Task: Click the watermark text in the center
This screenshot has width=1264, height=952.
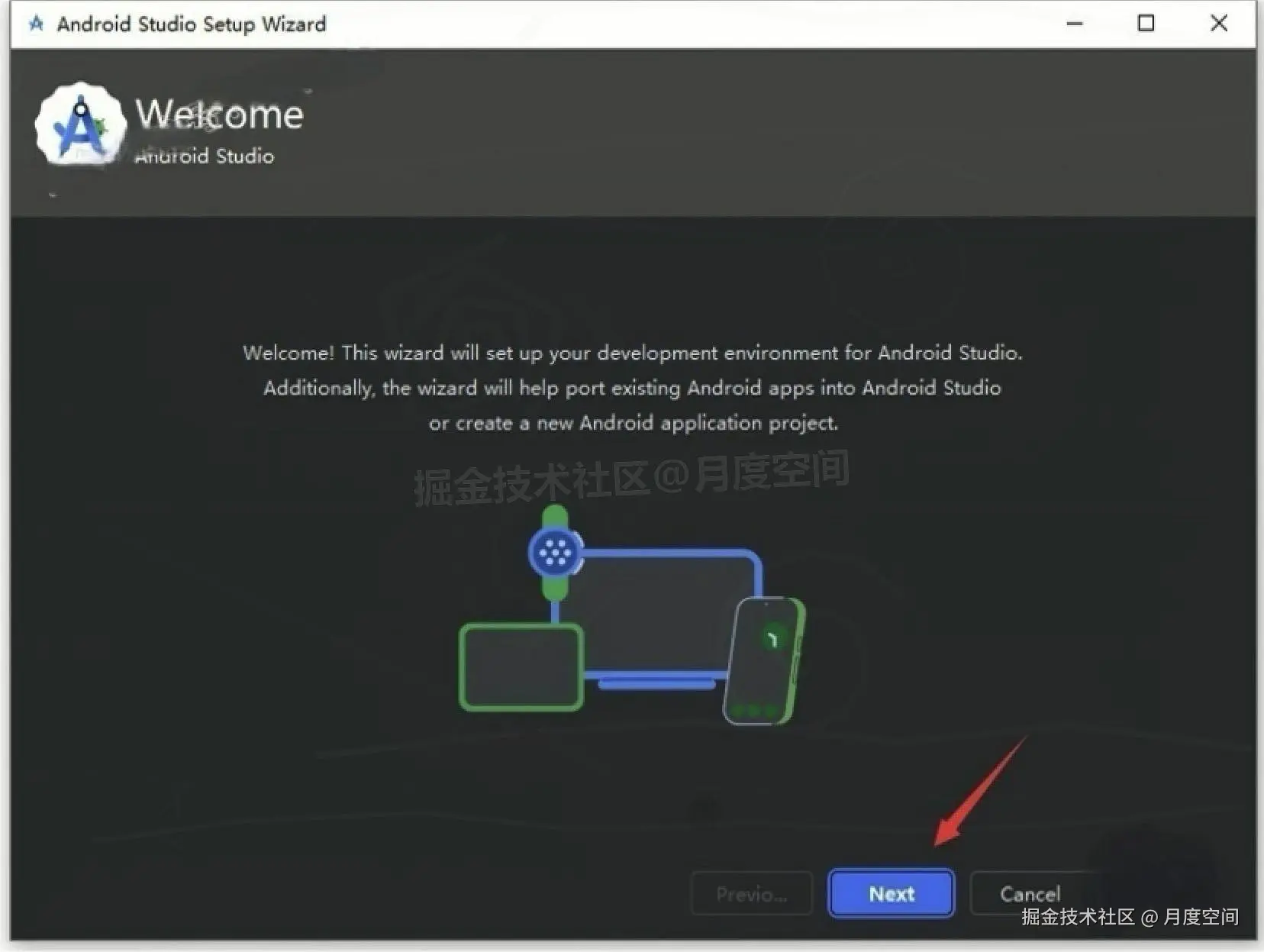Action: click(x=631, y=473)
